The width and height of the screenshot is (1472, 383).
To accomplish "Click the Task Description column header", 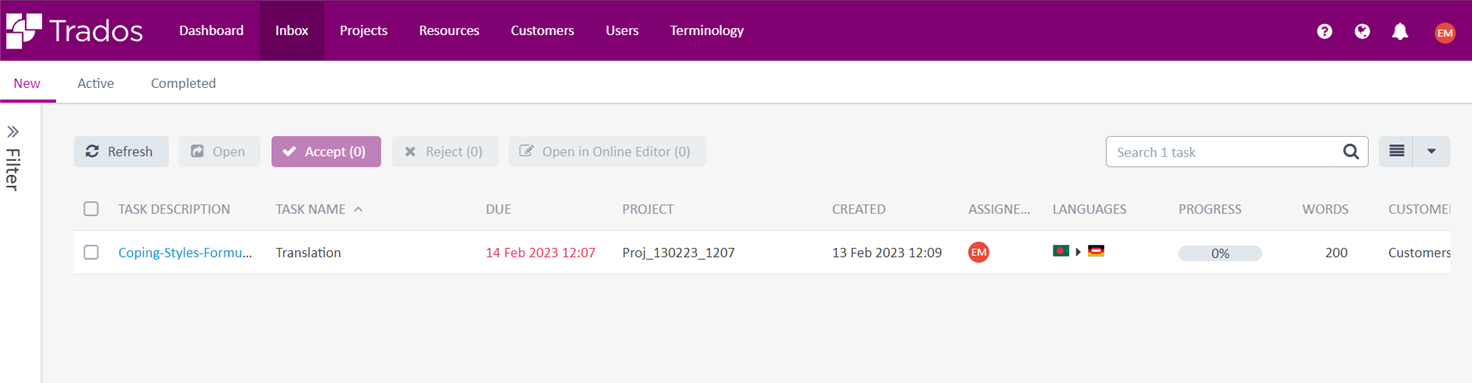I will point(174,209).
